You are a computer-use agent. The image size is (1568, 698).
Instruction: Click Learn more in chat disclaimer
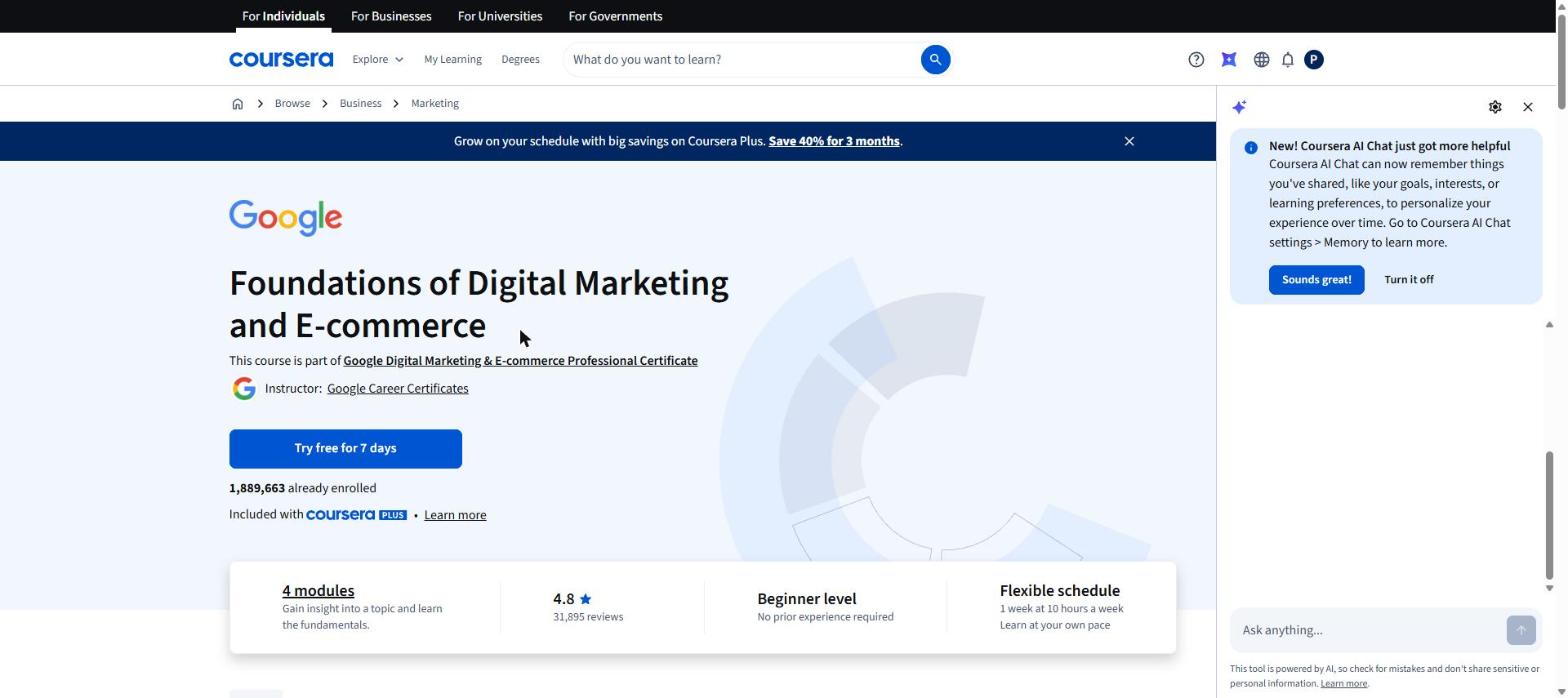[x=1343, y=684]
